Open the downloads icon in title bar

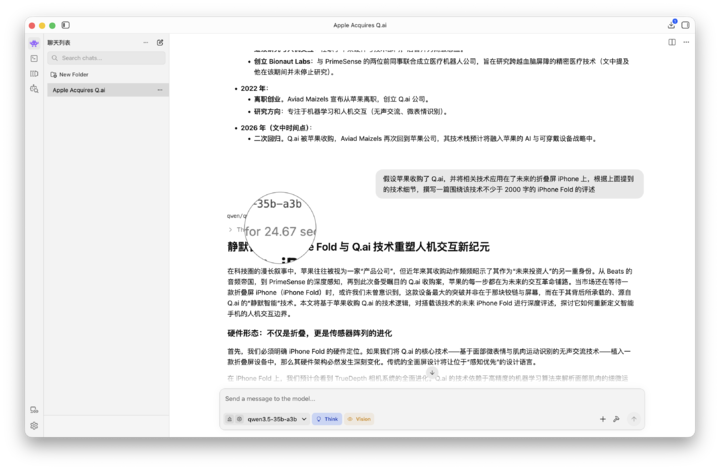tap(671, 25)
